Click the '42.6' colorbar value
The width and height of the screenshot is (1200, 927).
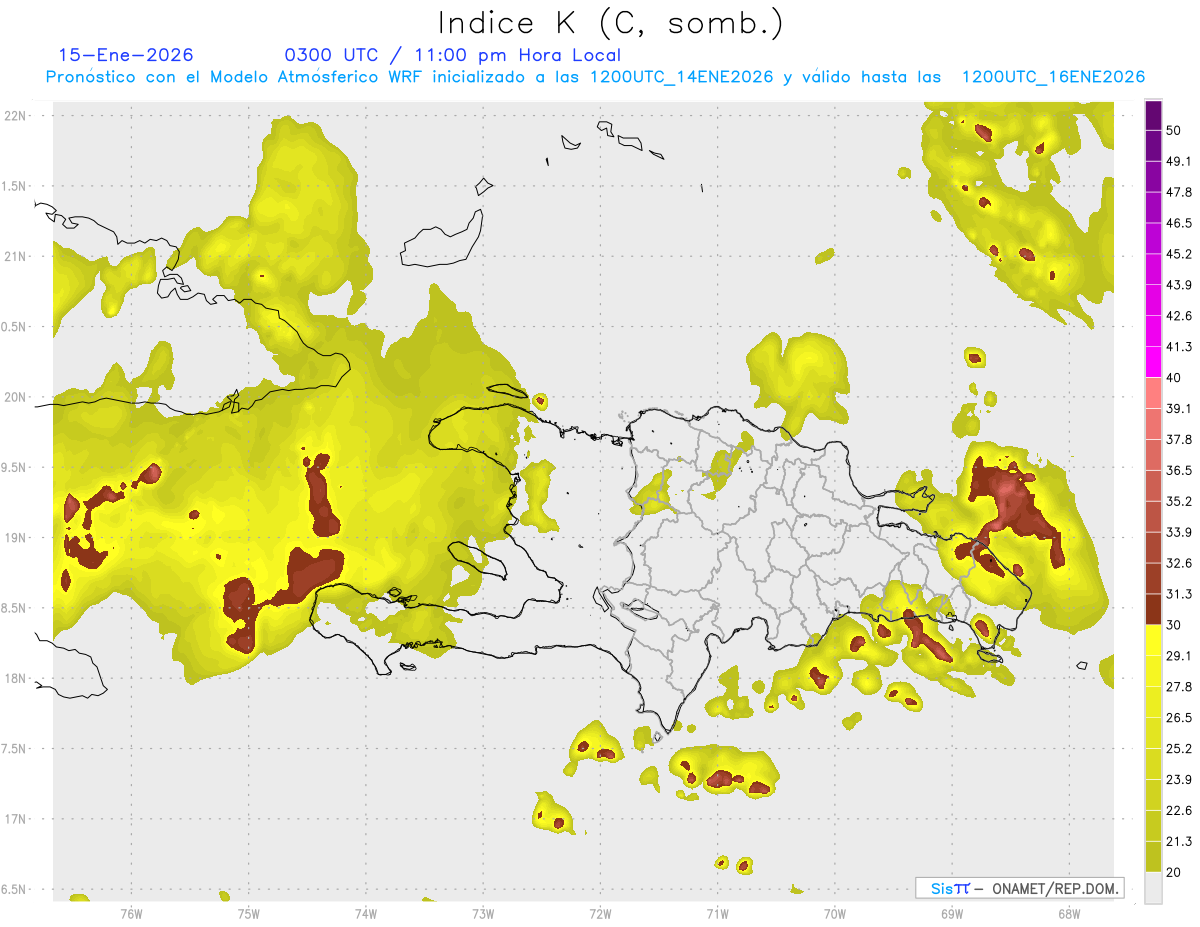pyautogui.click(x=1179, y=316)
